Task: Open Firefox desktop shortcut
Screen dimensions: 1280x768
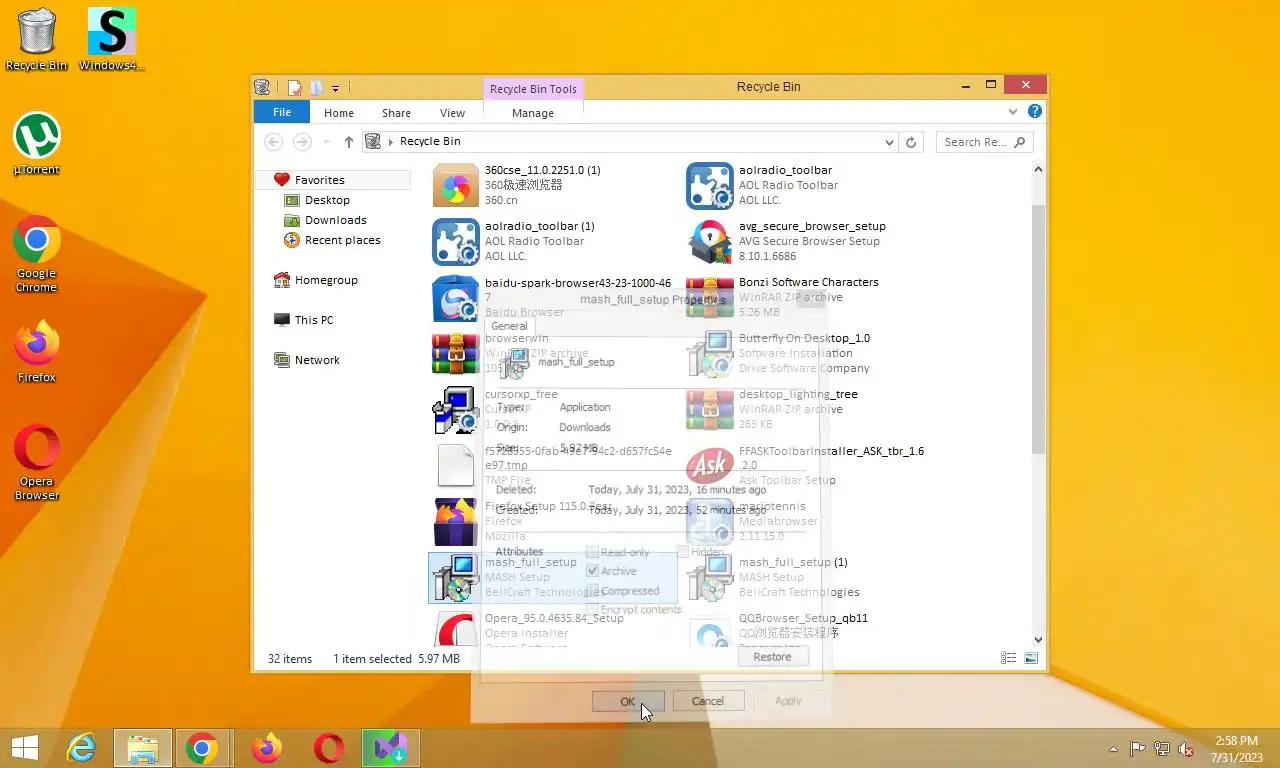Action: pyautogui.click(x=37, y=352)
